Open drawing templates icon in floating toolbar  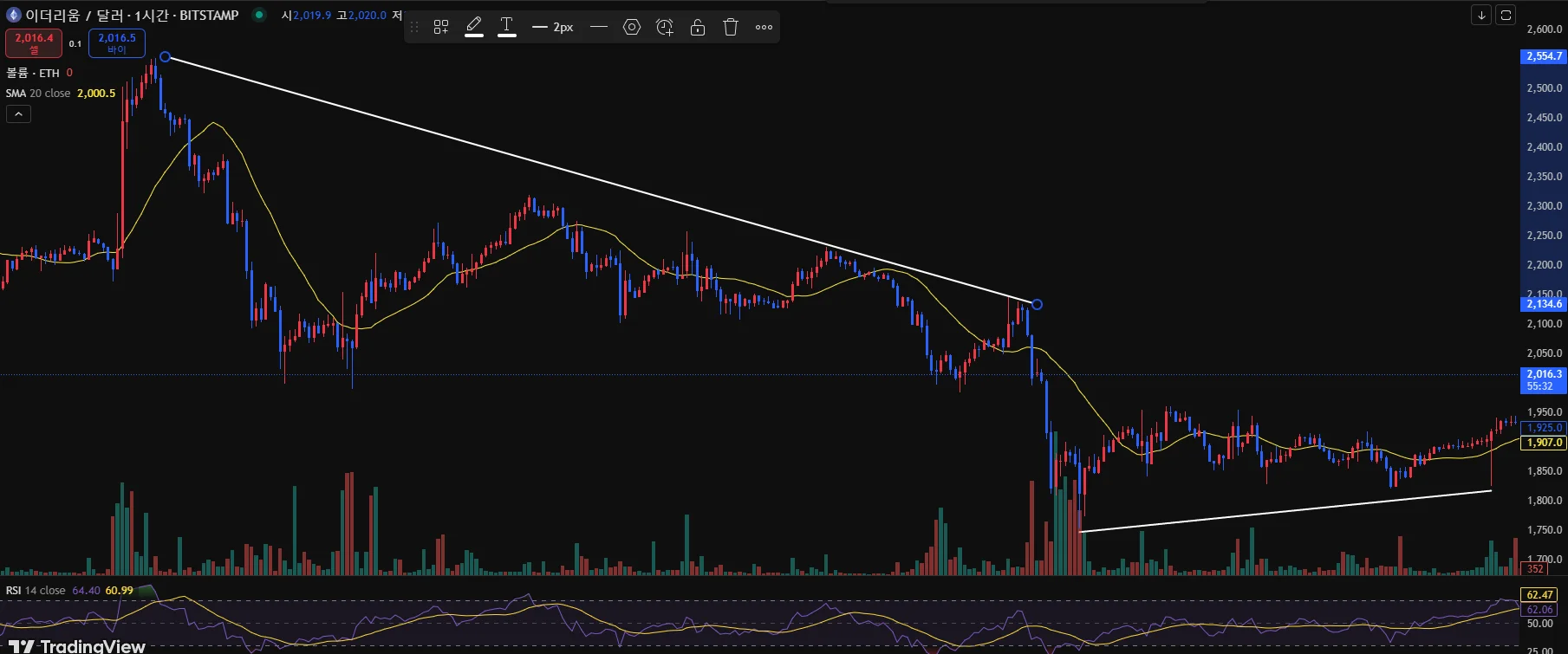(x=441, y=28)
